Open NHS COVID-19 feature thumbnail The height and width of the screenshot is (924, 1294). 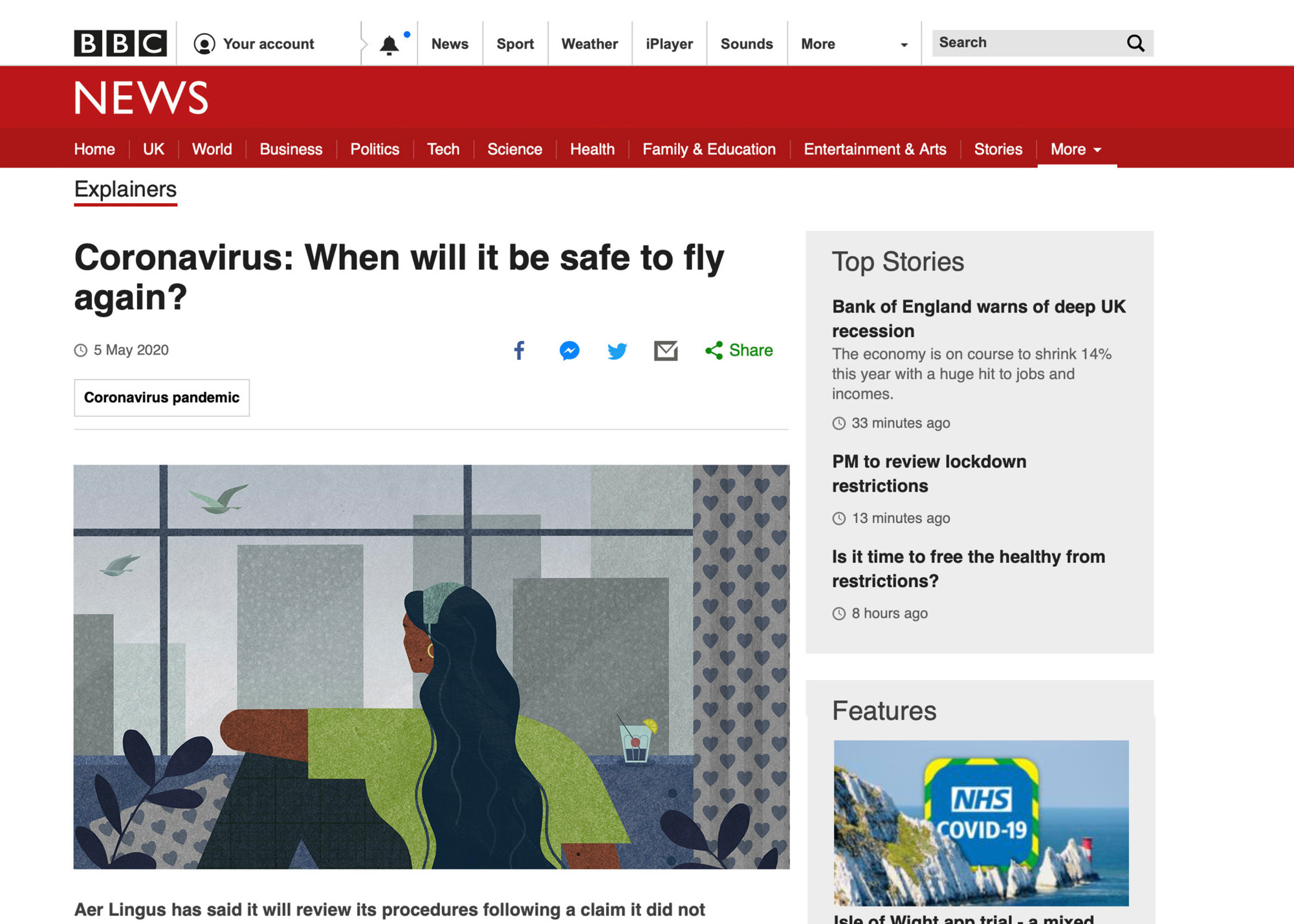[981, 822]
